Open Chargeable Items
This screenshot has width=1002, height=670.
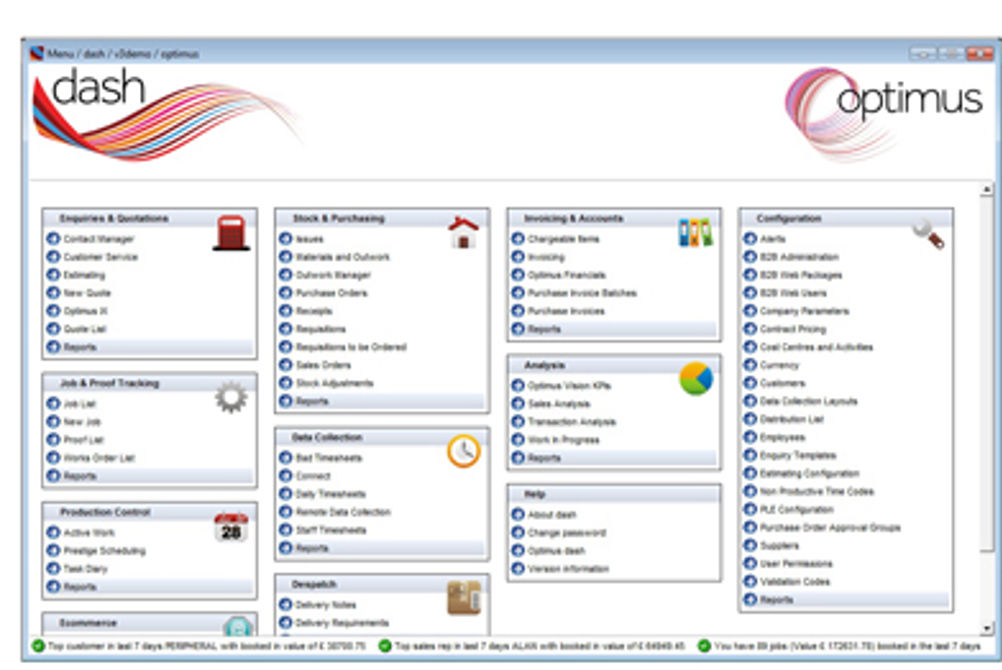564,239
